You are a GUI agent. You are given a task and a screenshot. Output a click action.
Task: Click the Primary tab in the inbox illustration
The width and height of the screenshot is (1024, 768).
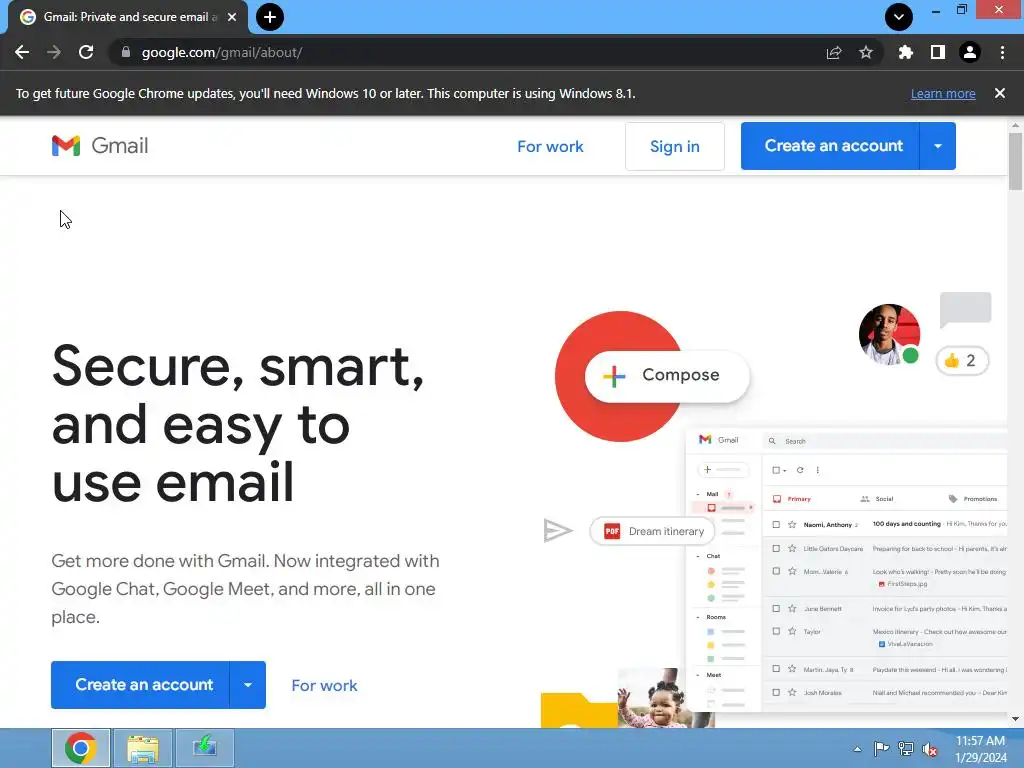[792, 499]
